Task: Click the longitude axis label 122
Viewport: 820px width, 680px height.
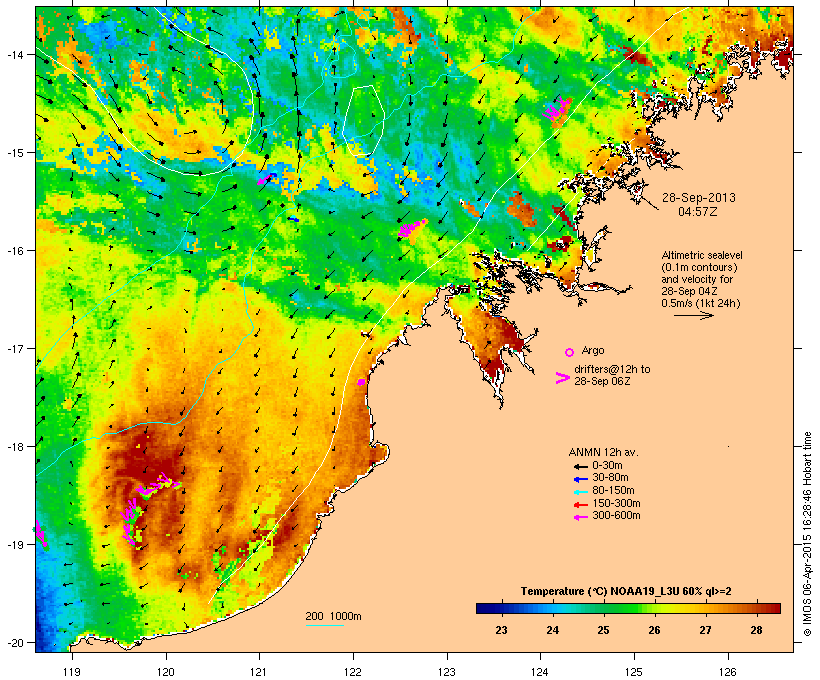Action: [353, 672]
